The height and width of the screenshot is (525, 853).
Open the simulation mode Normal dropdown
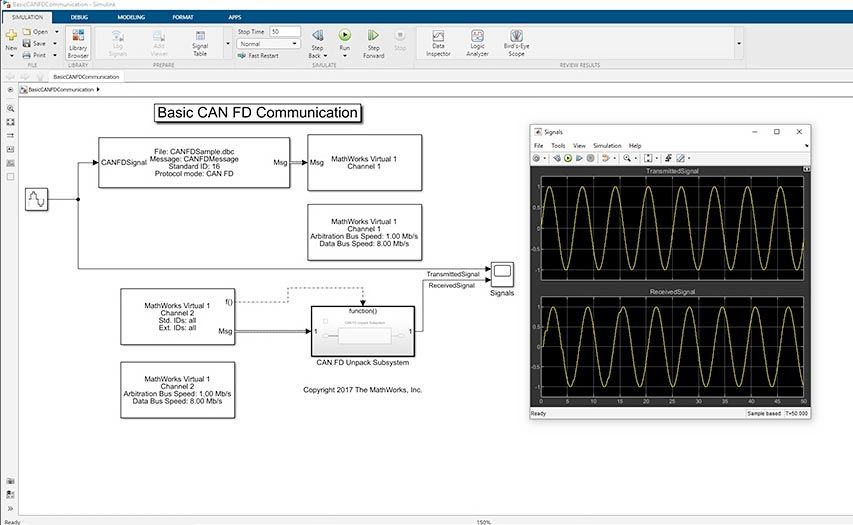(x=268, y=44)
